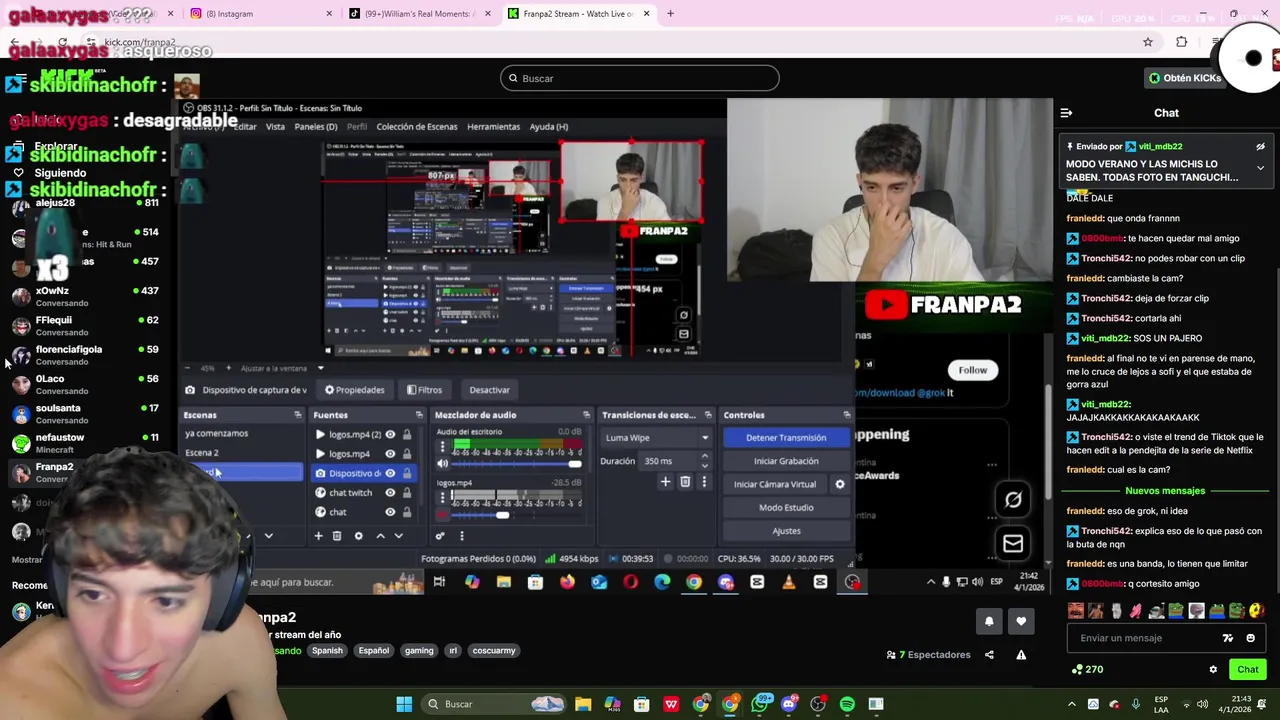Open source properties gear icon in Fuentes toolbar

coord(358,536)
